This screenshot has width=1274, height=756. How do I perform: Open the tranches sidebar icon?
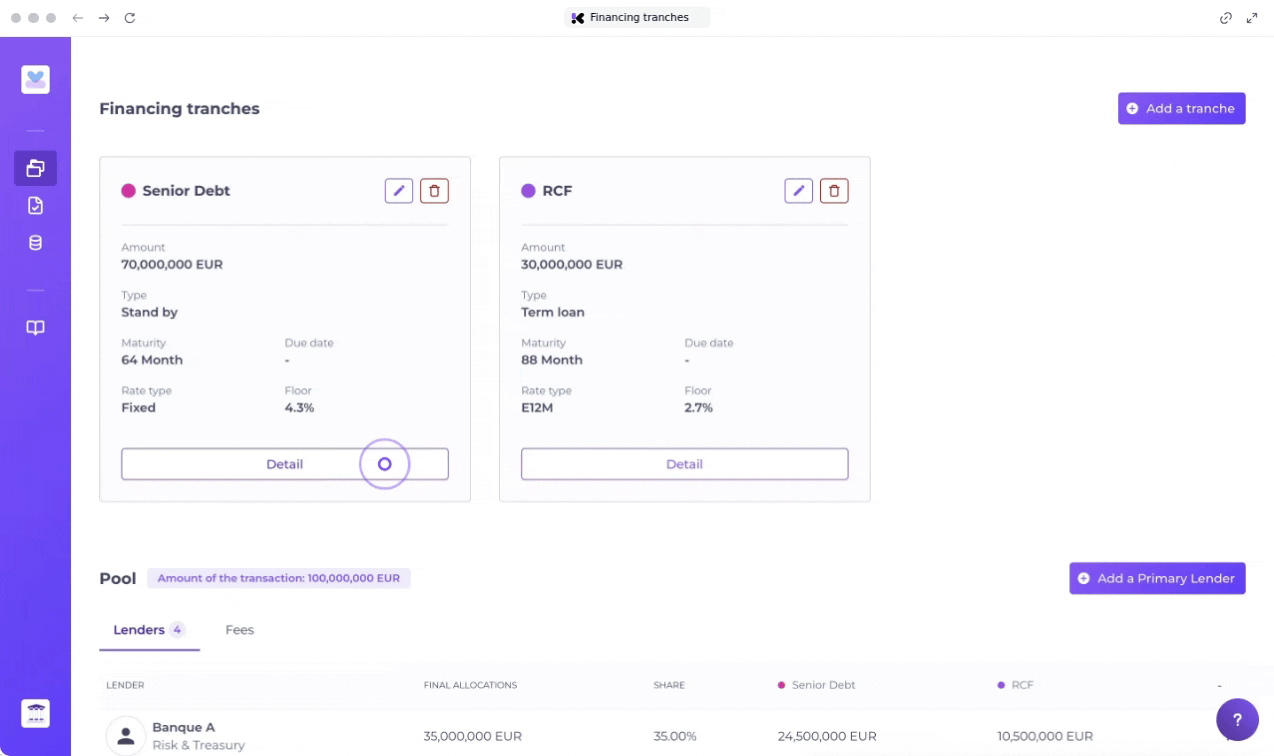coord(35,168)
